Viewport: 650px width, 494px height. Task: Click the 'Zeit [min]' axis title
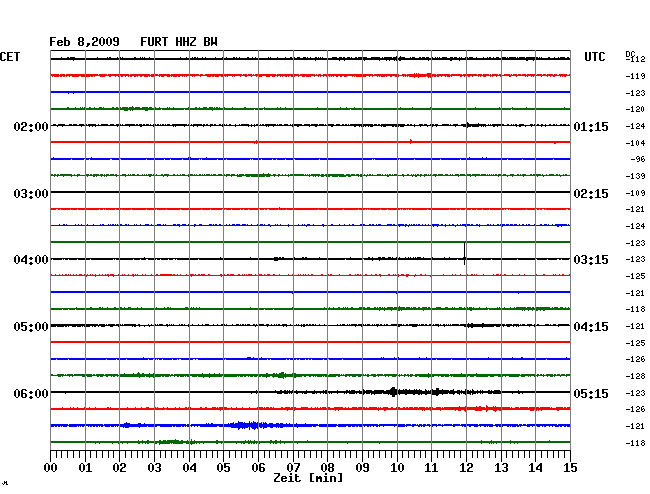308,478
